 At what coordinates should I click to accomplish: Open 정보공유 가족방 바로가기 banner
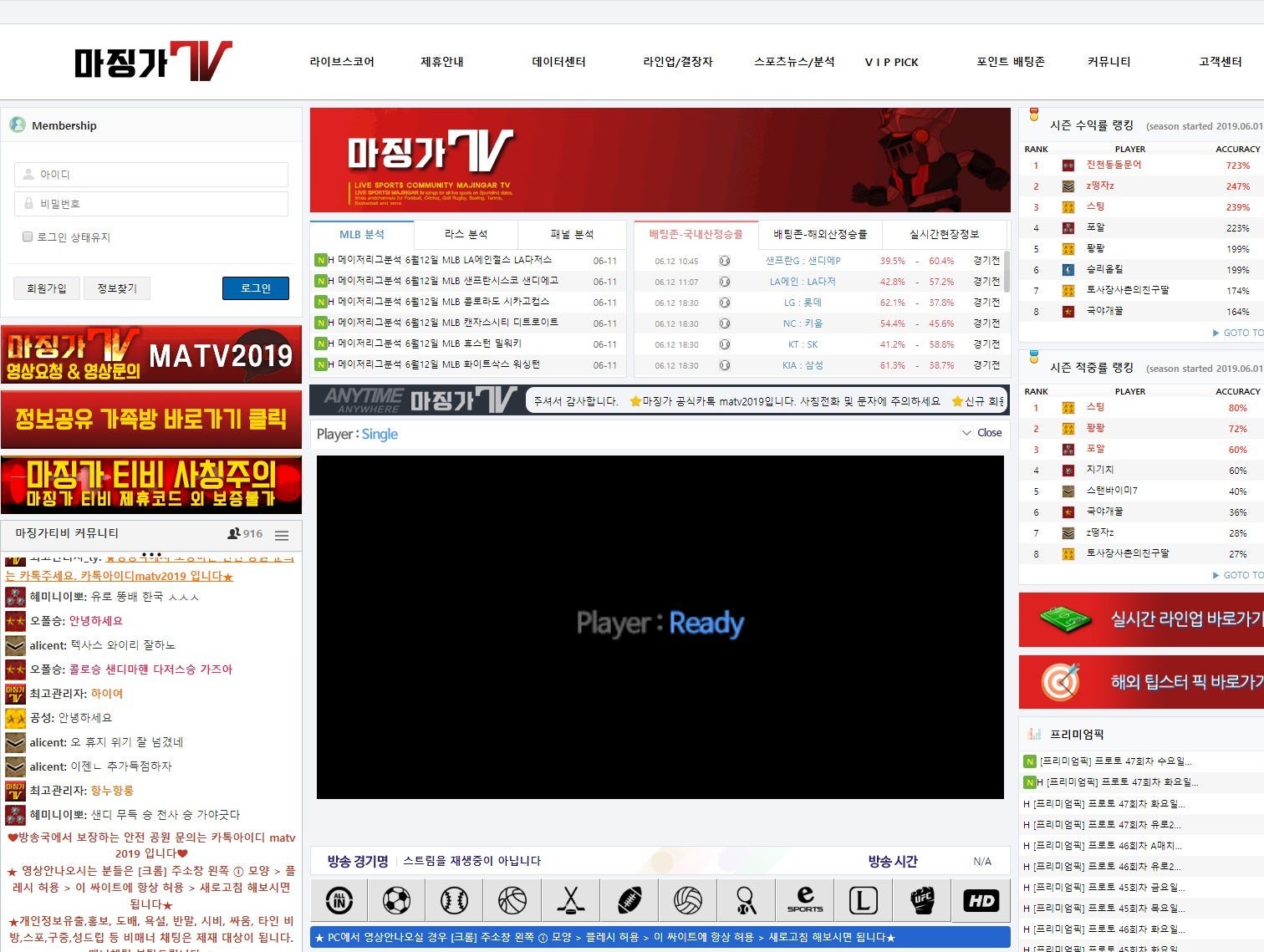151,420
